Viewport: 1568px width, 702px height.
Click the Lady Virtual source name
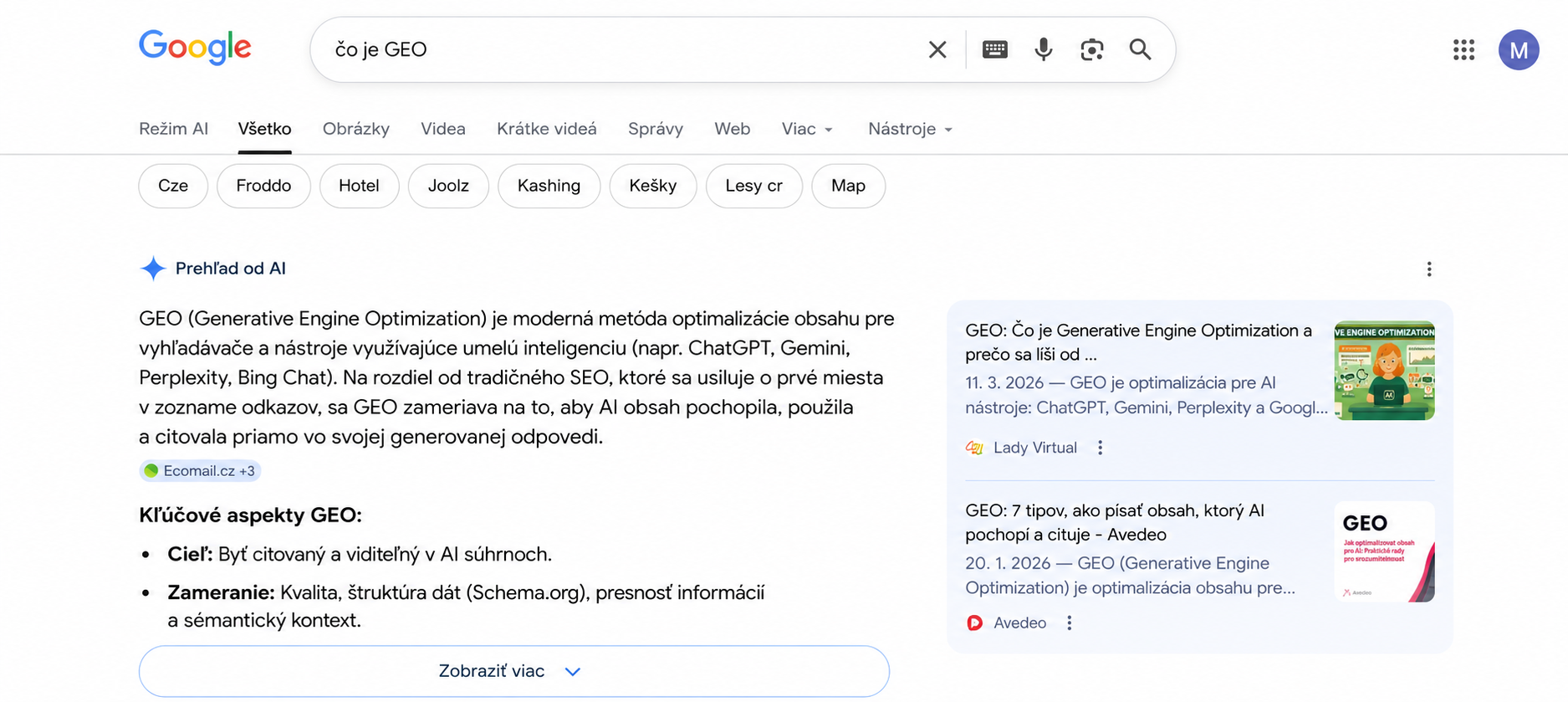(x=1035, y=448)
